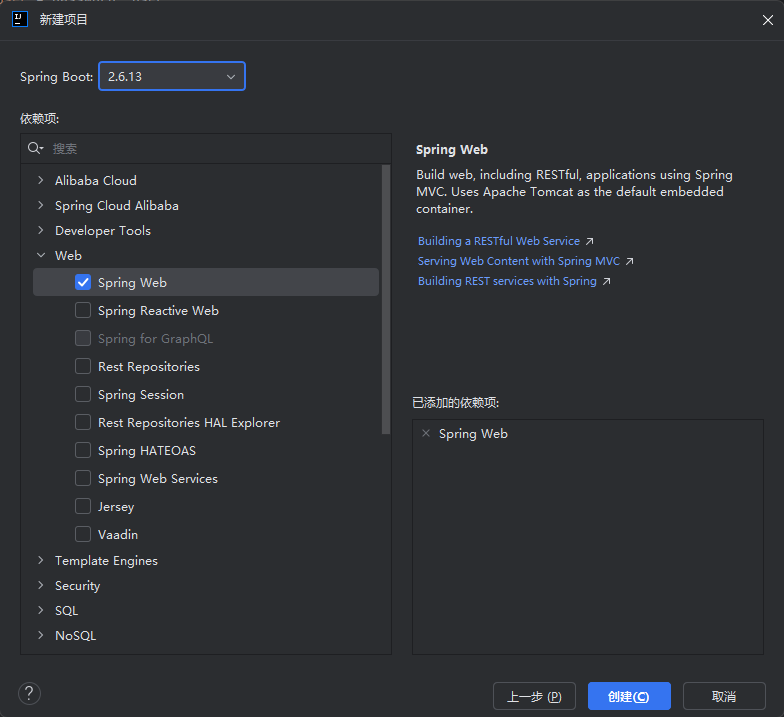The width and height of the screenshot is (784, 717).
Task: Expand the NoSQL category
Action: click(41, 635)
